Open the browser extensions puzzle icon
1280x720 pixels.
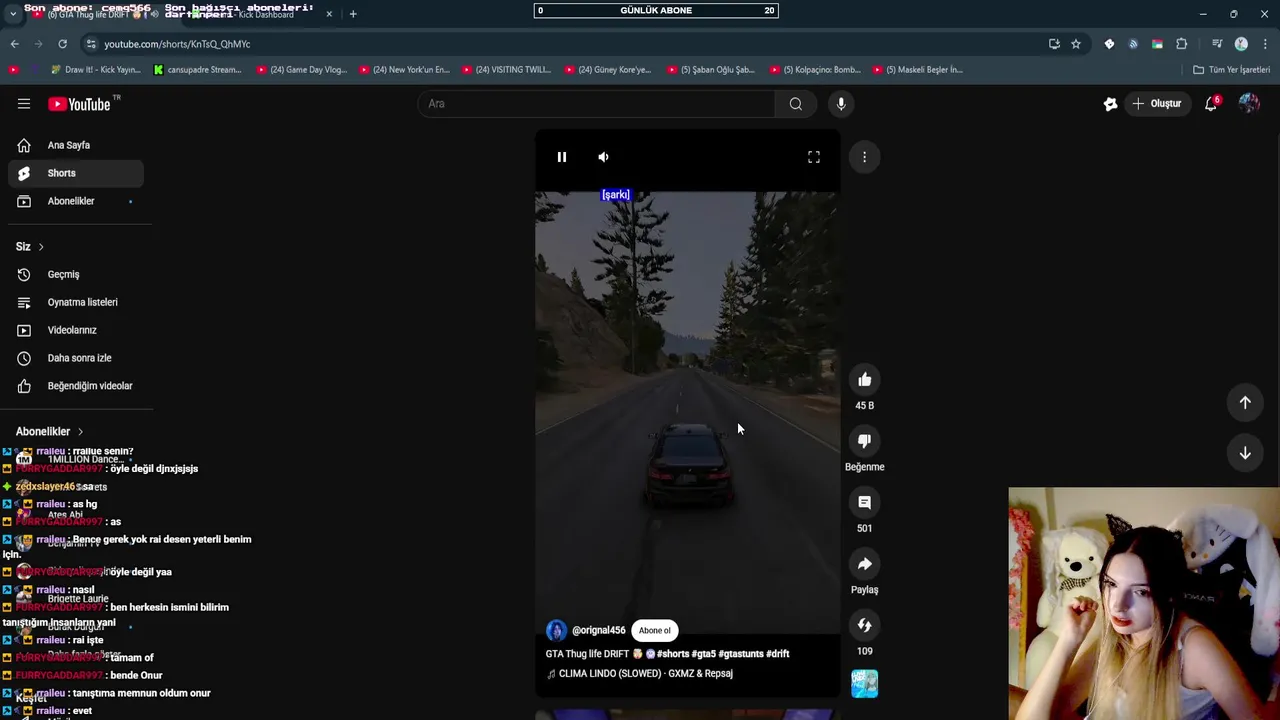tap(1182, 44)
